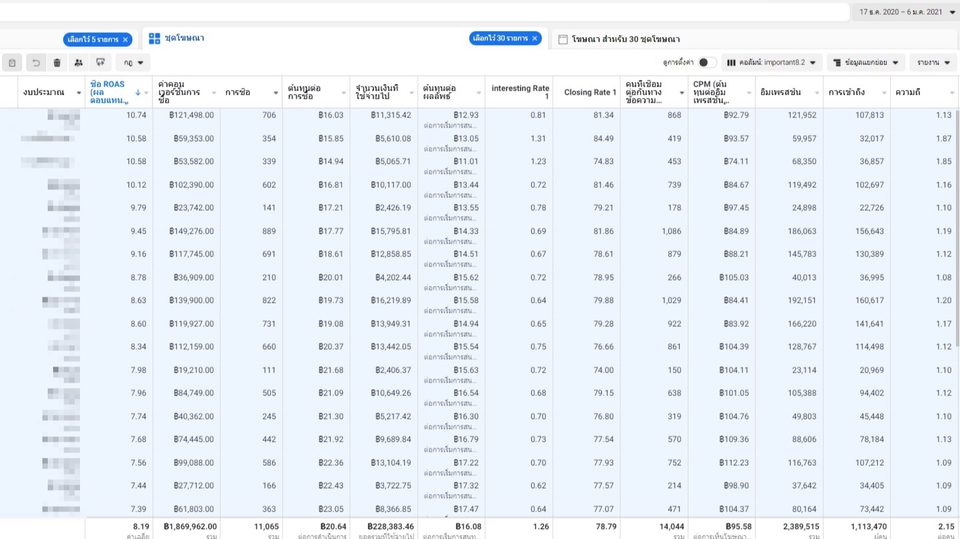
Task: Open the date range picker '17 ธ.ค. 2020 – 6 ม.ค. 2021'
Action: click(906, 12)
